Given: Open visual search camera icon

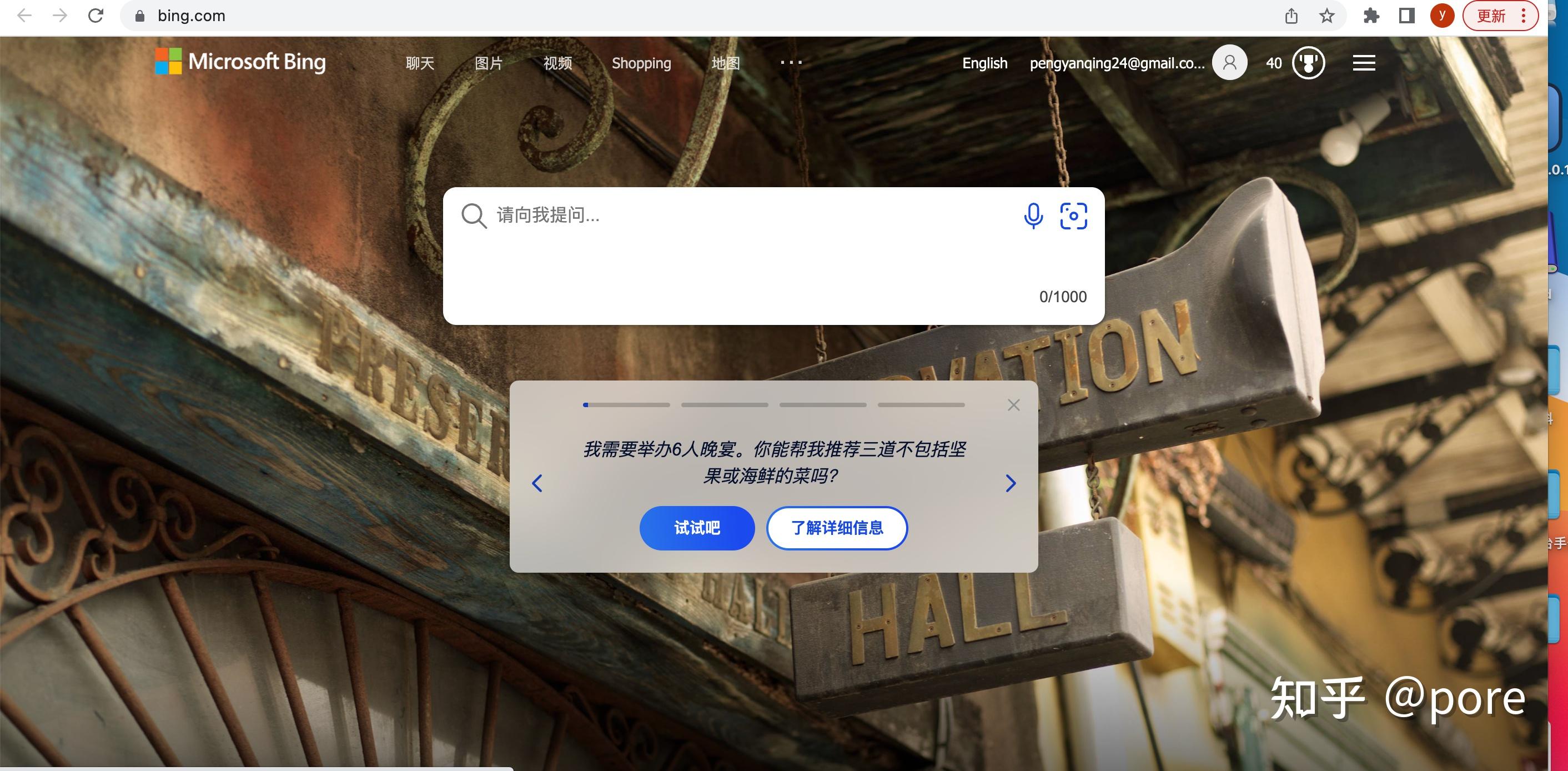Looking at the screenshot, I should pos(1073,216).
